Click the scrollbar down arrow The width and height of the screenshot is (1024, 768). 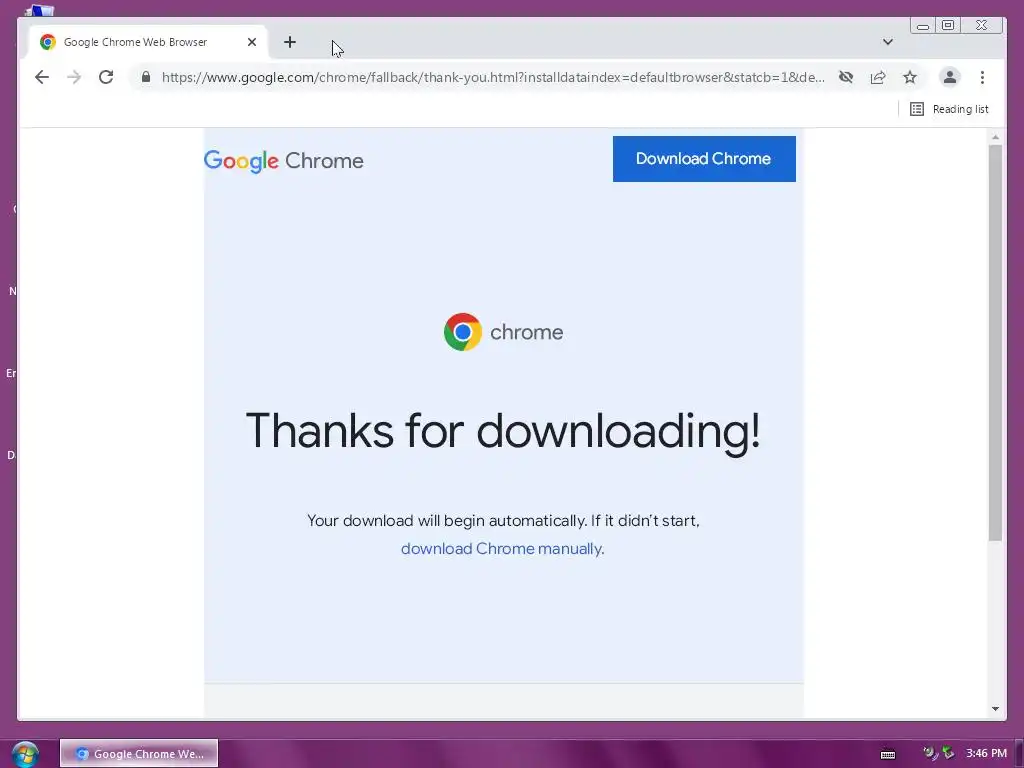[995, 709]
